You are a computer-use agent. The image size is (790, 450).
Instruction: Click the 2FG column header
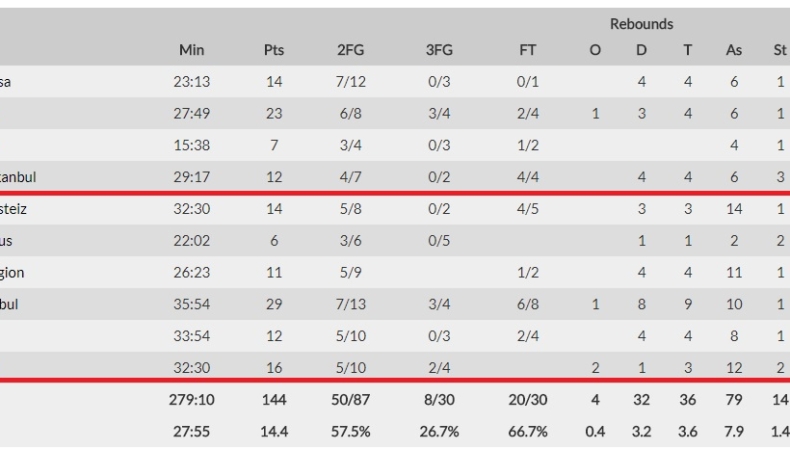tap(350, 50)
